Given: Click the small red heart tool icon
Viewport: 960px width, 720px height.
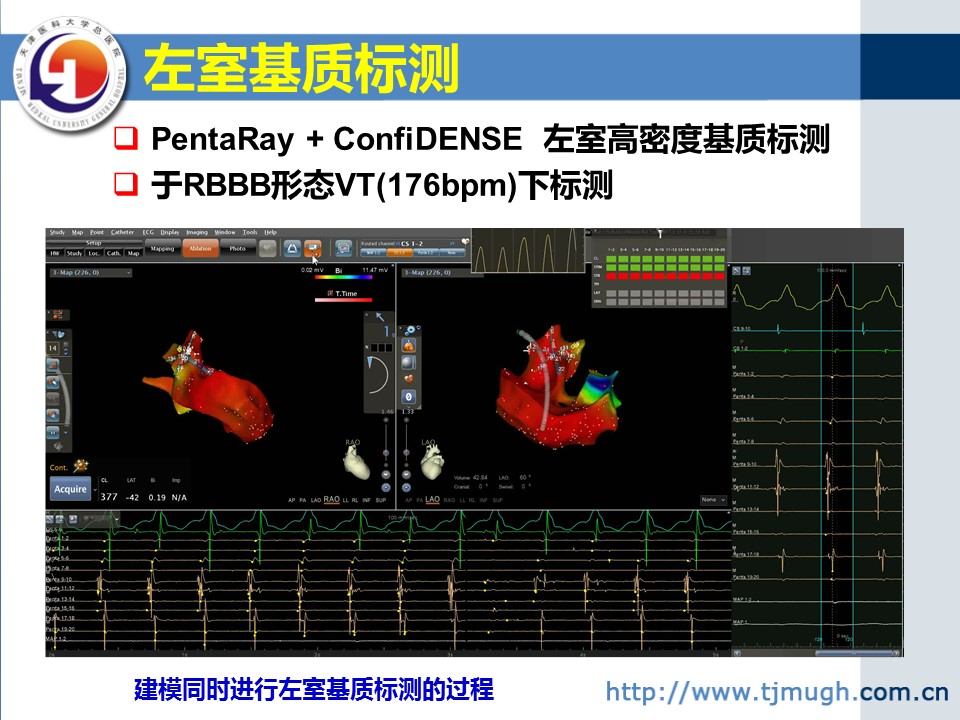Looking at the screenshot, I should (408, 379).
